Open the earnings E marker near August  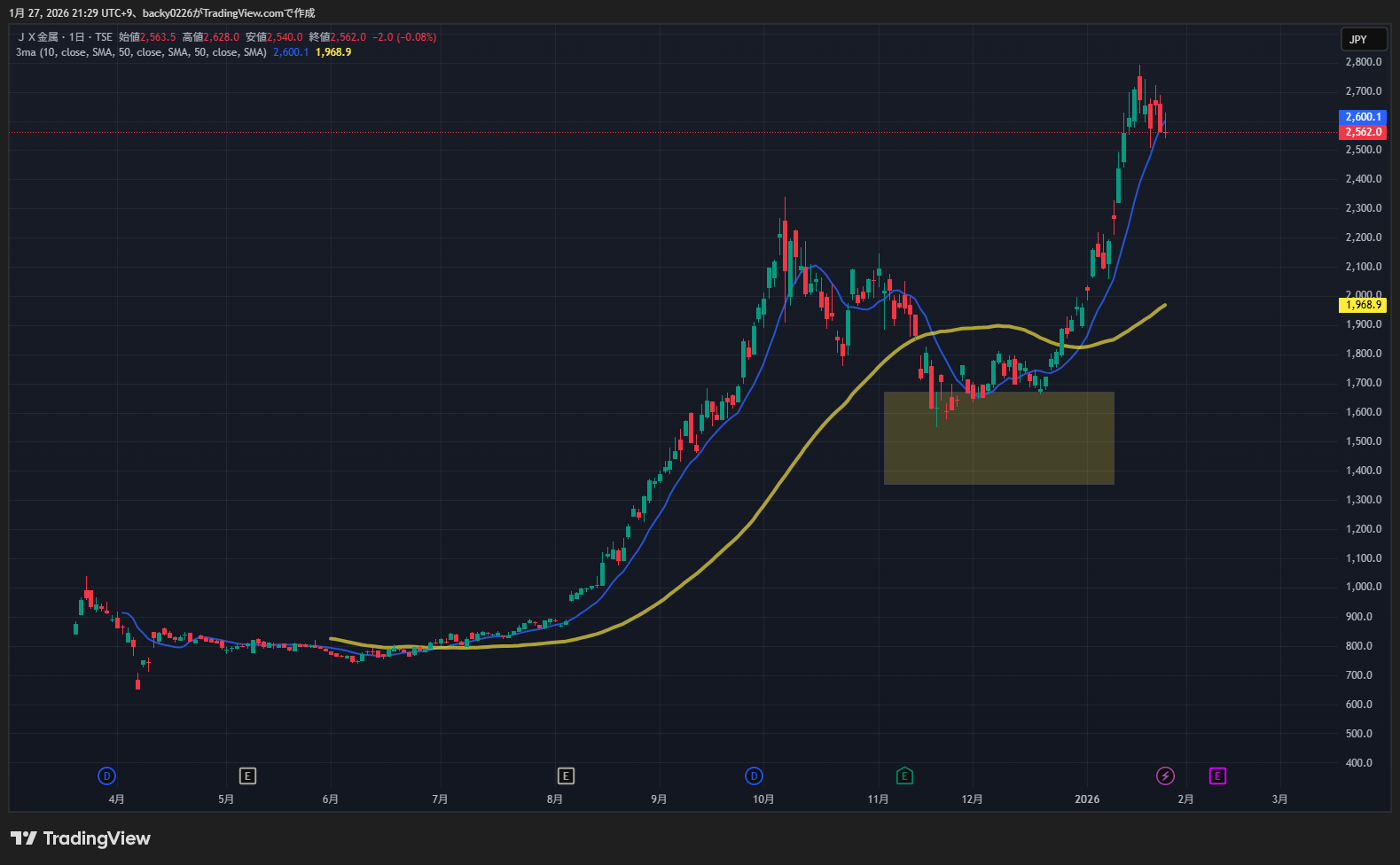(x=566, y=776)
